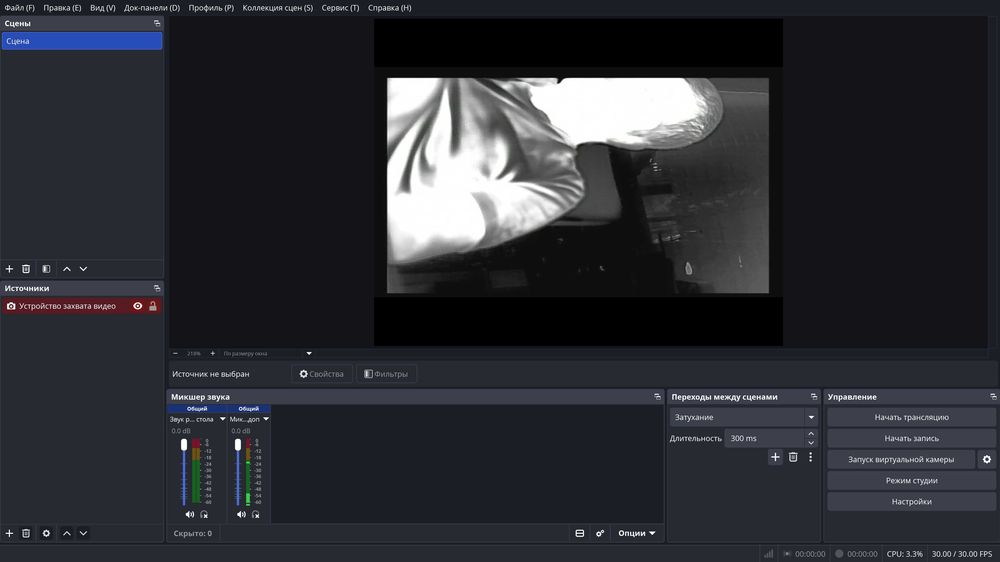Viewport: 1000px width, 562px height.
Task: Undock the Микшер звука panel
Action: (x=658, y=397)
